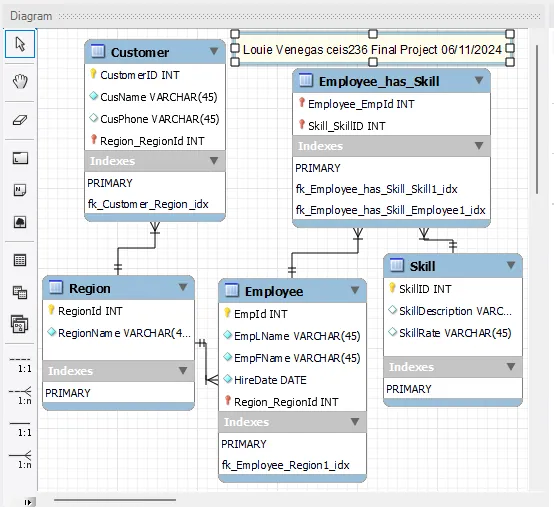Collapse the Employee_has_Skill Indexes section
Viewport: 554px width, 507px height.
pos(479,146)
